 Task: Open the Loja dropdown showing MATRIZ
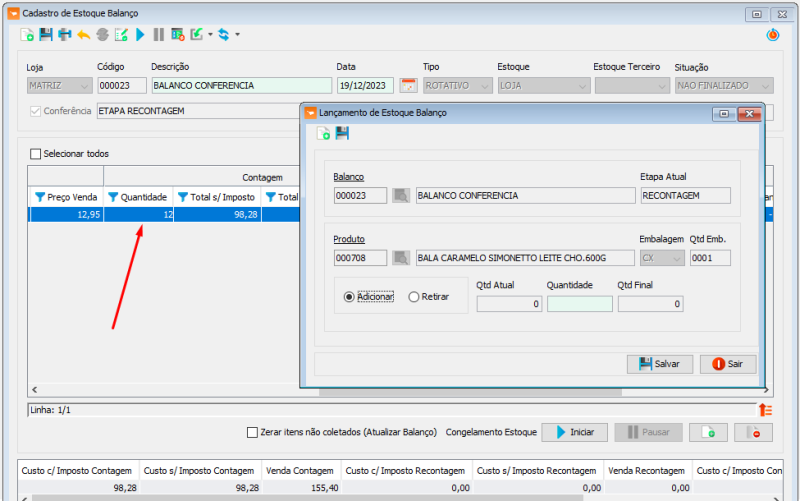(60, 85)
